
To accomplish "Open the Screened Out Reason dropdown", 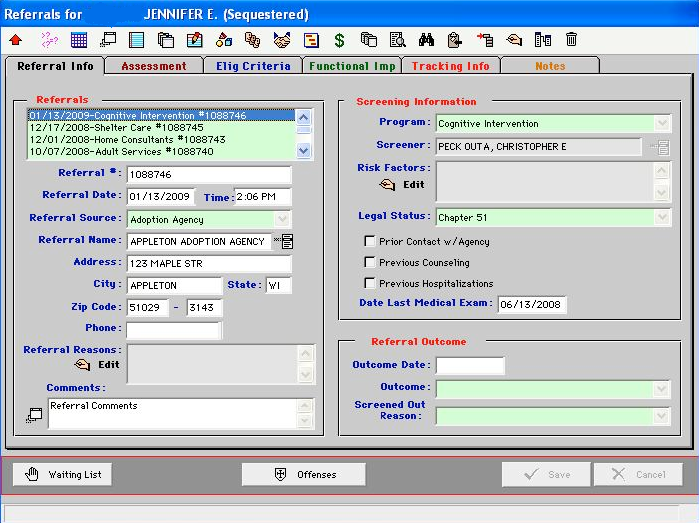I will [661, 416].
